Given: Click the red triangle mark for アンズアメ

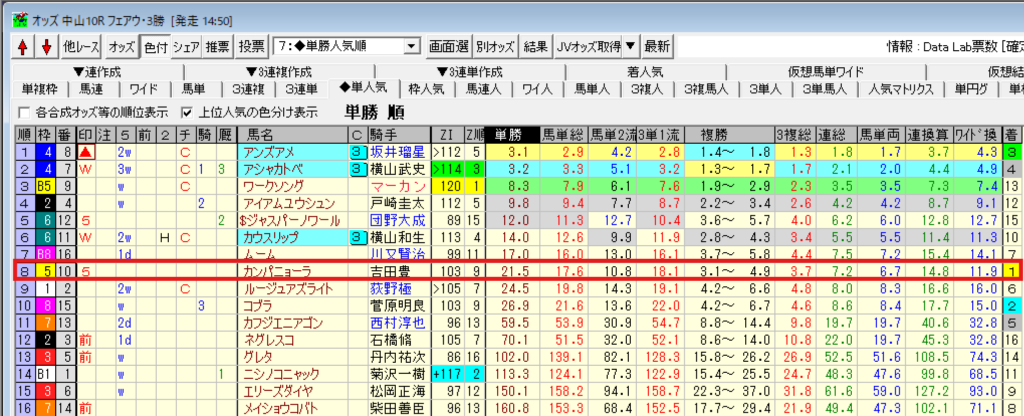Looking at the screenshot, I should point(87,152).
